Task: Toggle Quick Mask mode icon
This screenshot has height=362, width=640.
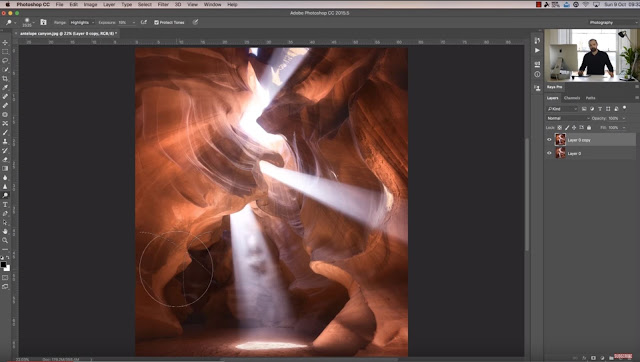Action: tap(5, 278)
